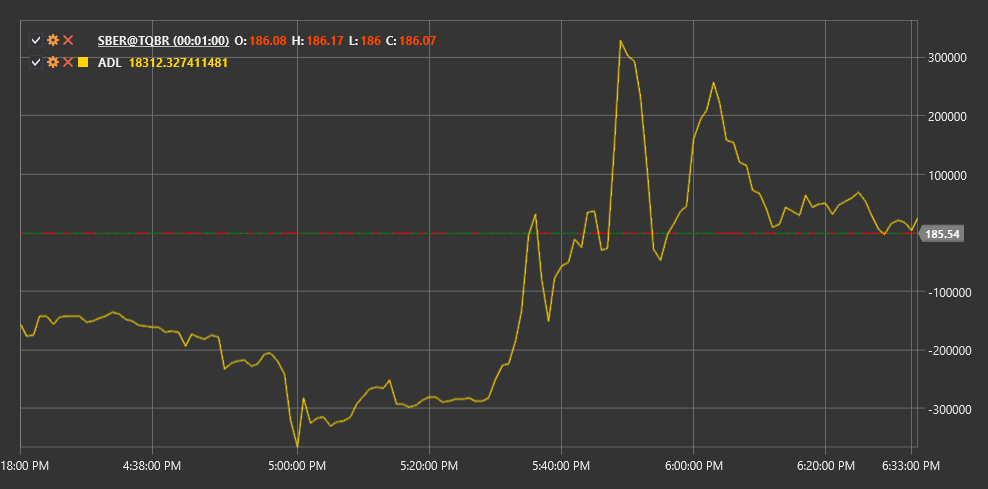Click the 185.54 price marker tag

pos(941,234)
